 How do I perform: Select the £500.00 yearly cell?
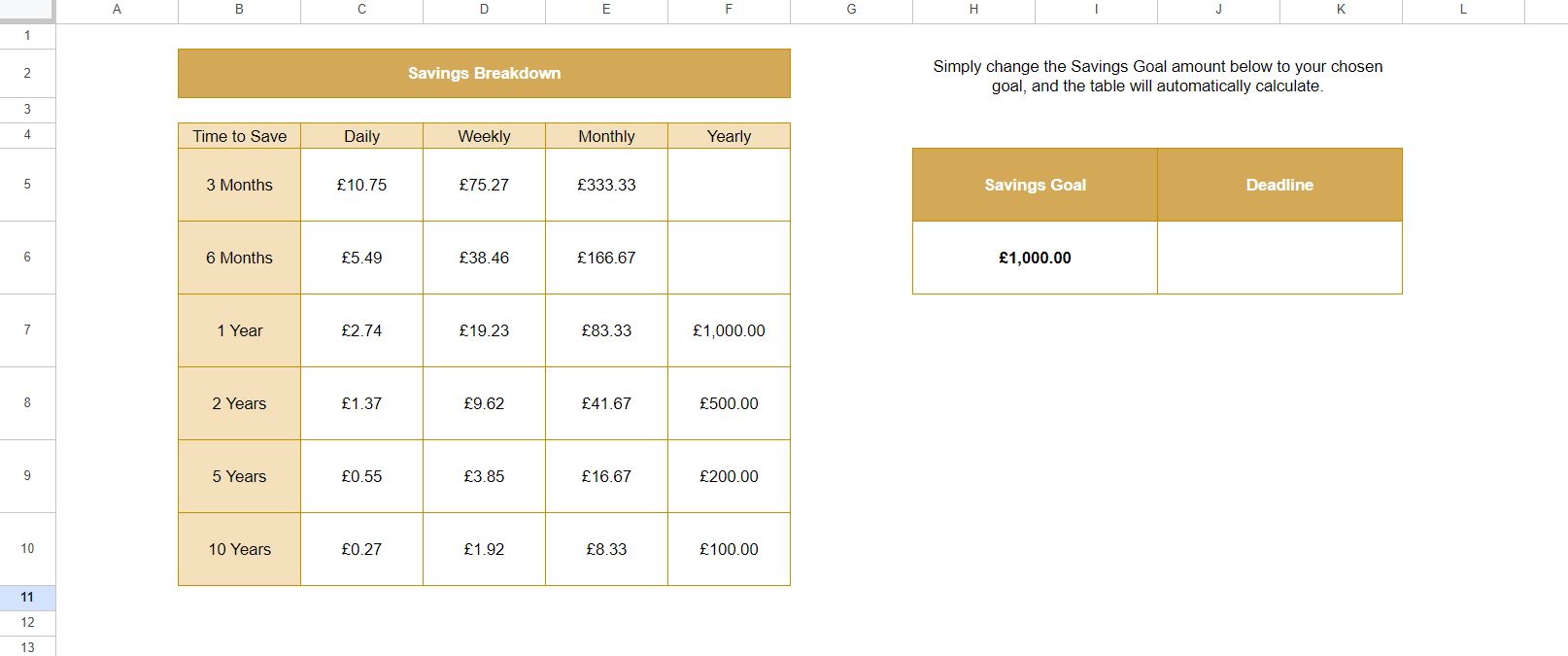tap(729, 403)
